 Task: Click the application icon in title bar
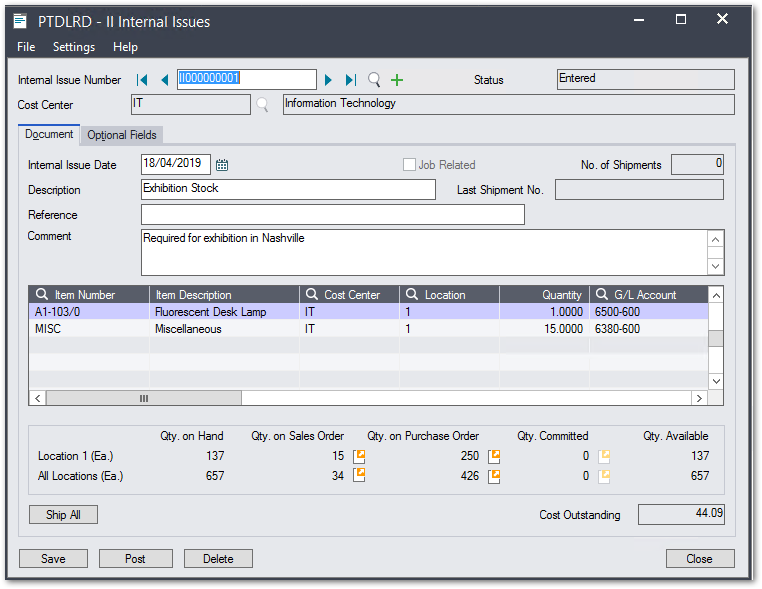(x=20, y=21)
